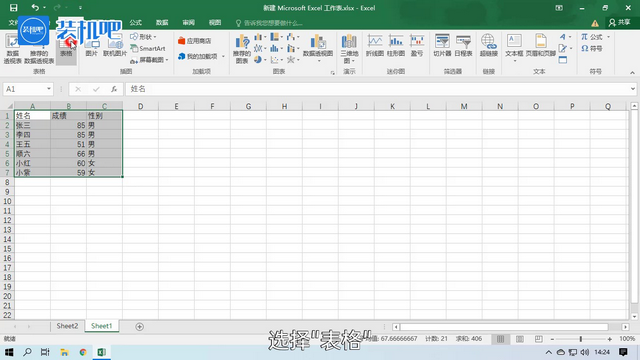The width and height of the screenshot is (640, 360).
Task: Insert a Text Box (文本框)
Action: tap(514, 48)
